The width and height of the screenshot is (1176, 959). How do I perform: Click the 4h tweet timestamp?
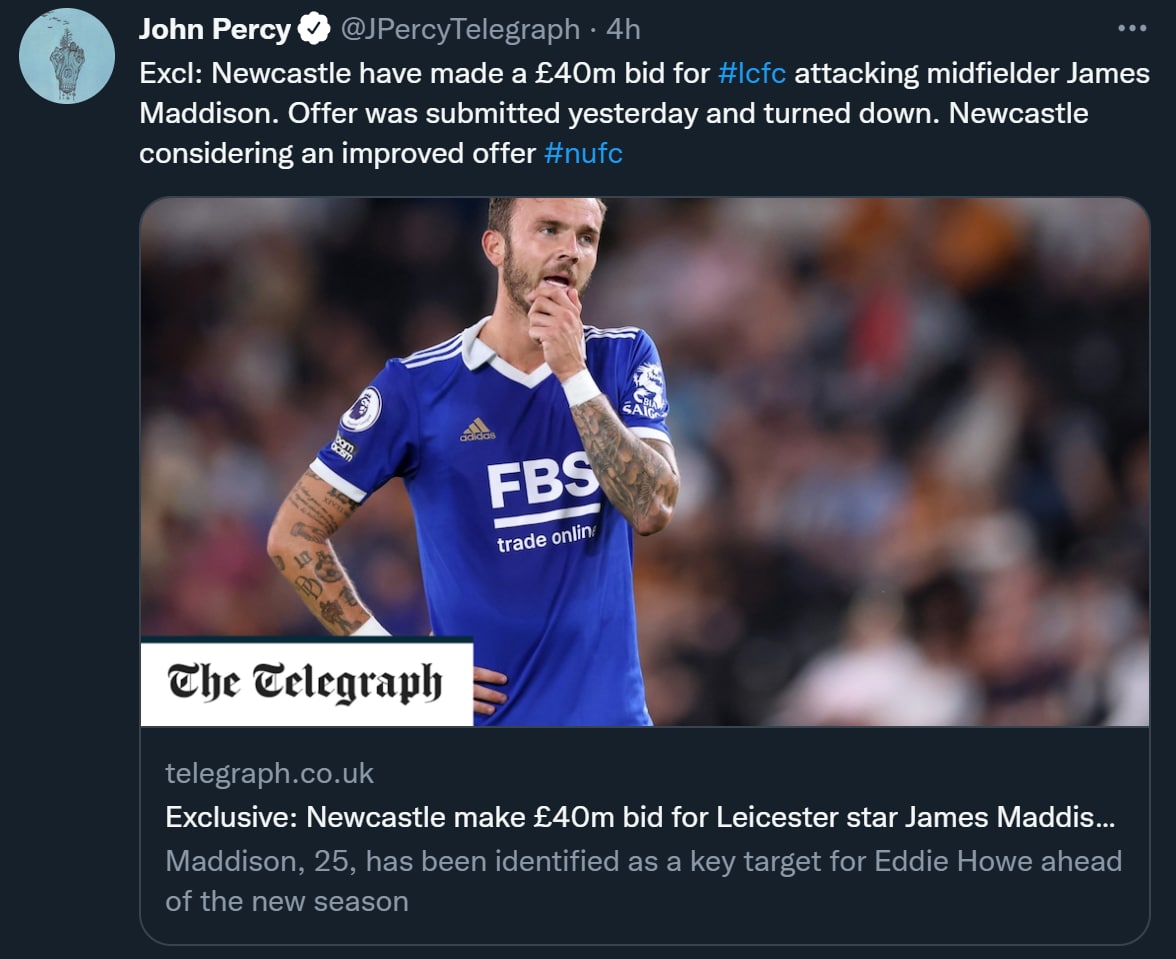click(x=623, y=30)
